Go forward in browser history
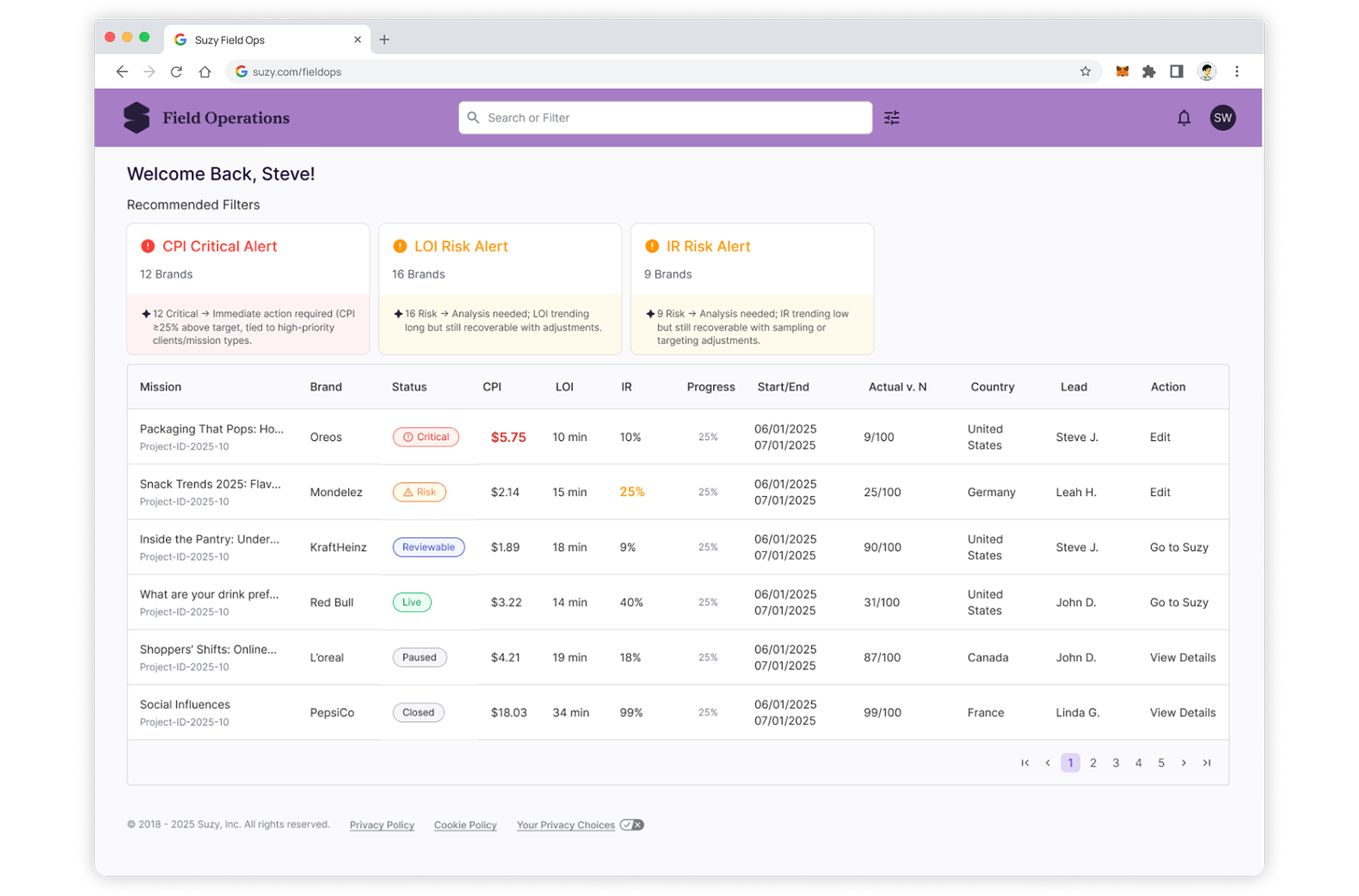Viewport: 1359px width, 896px height. click(x=149, y=71)
